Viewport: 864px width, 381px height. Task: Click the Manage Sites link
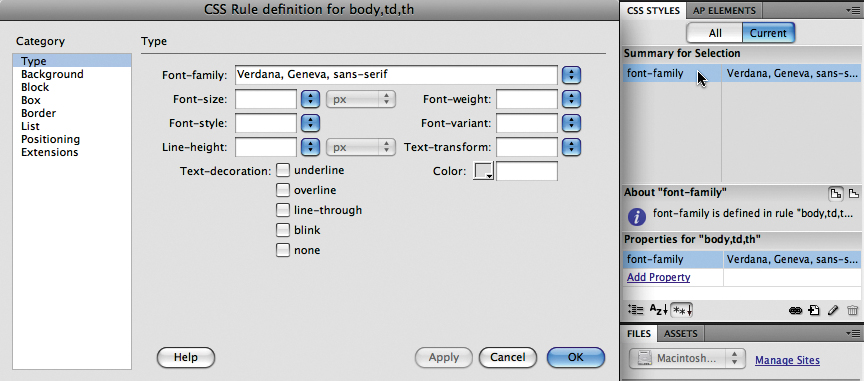click(x=787, y=360)
